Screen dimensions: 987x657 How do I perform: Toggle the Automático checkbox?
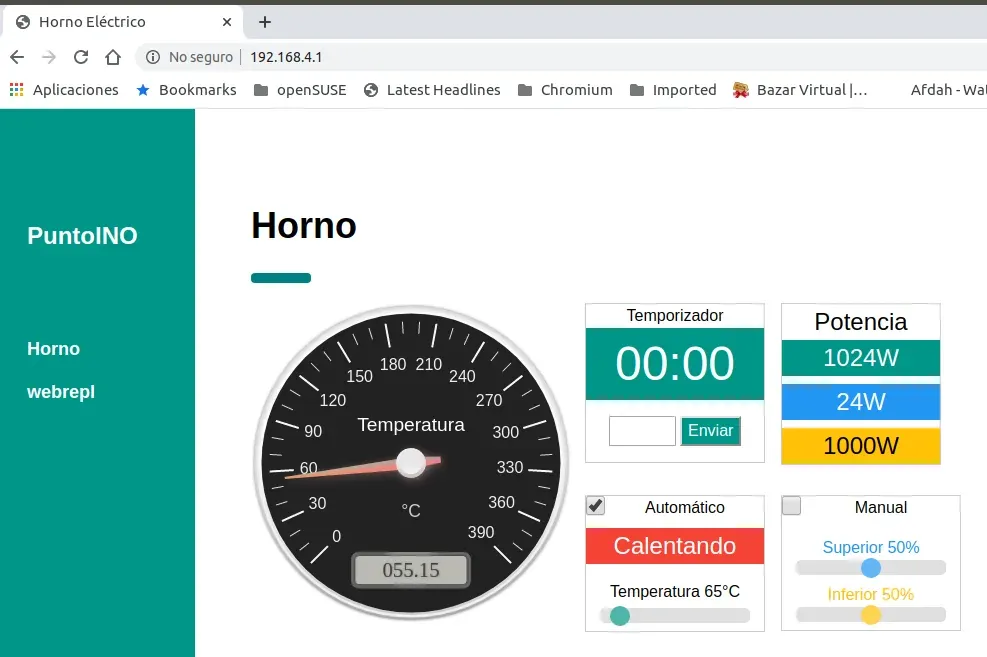click(x=595, y=505)
